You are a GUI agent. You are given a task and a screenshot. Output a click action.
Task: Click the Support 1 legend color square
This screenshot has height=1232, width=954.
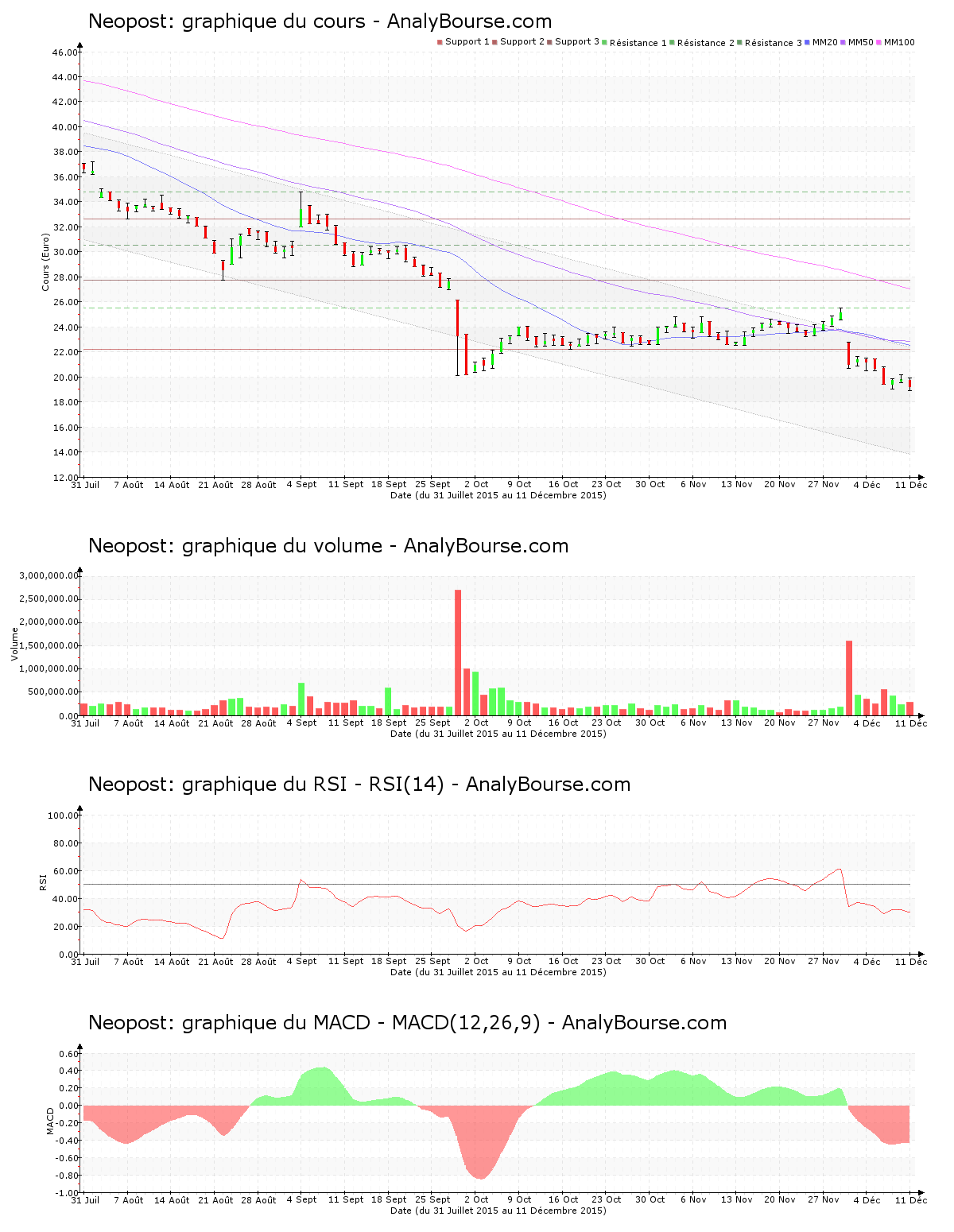coord(440,42)
